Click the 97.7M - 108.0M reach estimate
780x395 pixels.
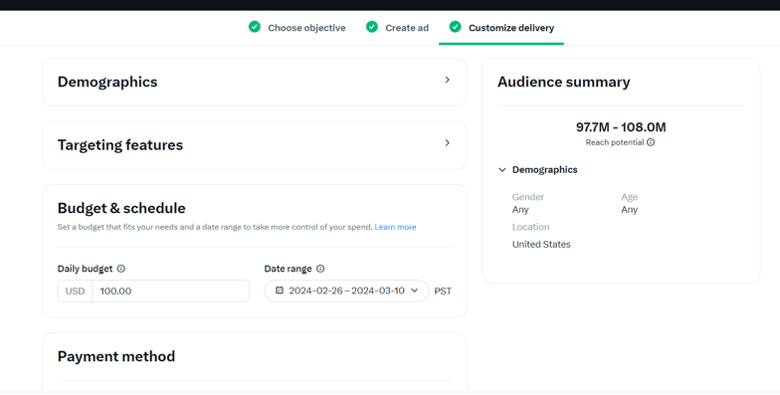tap(621, 127)
